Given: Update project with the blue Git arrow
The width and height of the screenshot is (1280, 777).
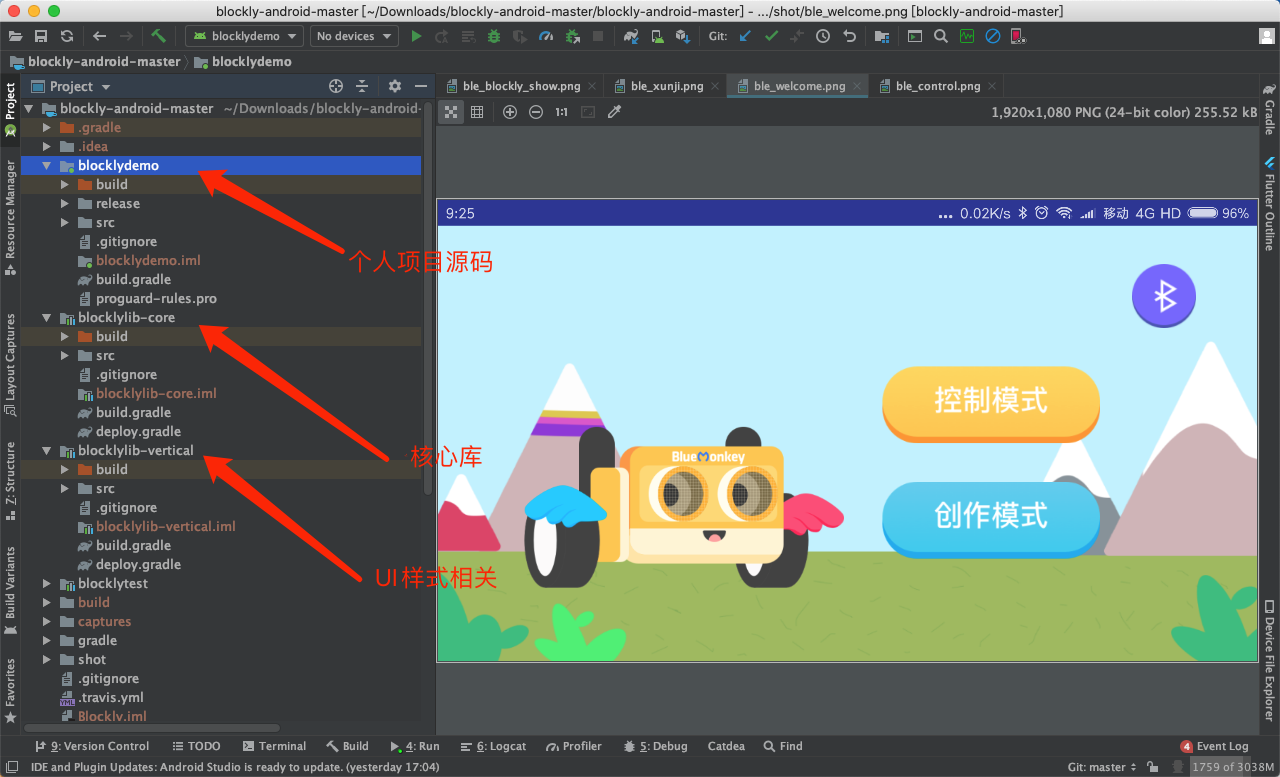Looking at the screenshot, I should coord(745,36).
